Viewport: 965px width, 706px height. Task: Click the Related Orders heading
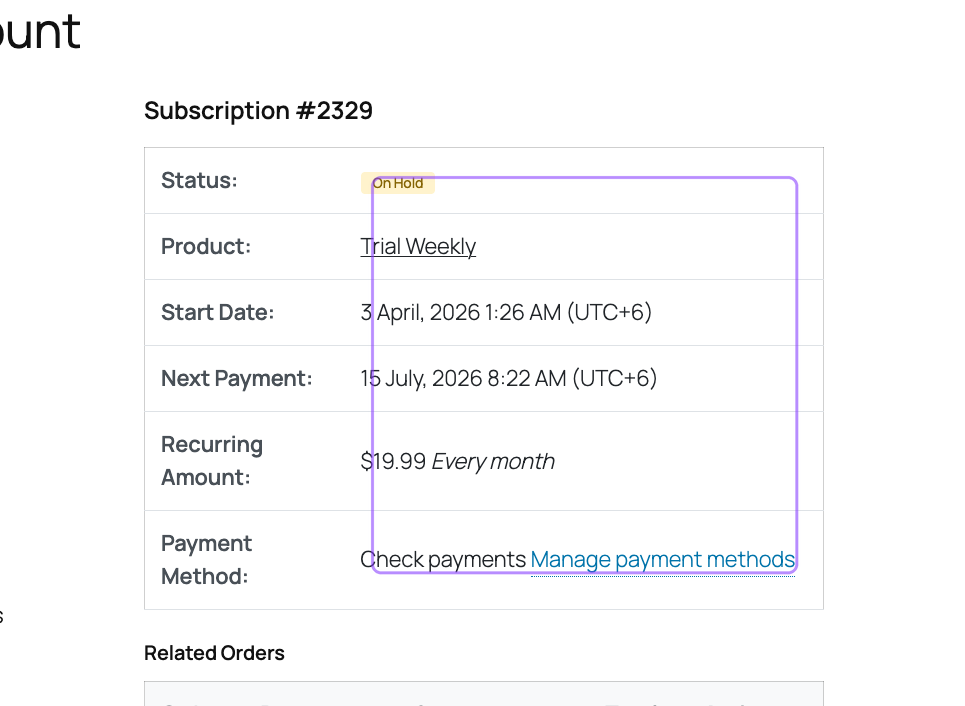tap(214, 653)
